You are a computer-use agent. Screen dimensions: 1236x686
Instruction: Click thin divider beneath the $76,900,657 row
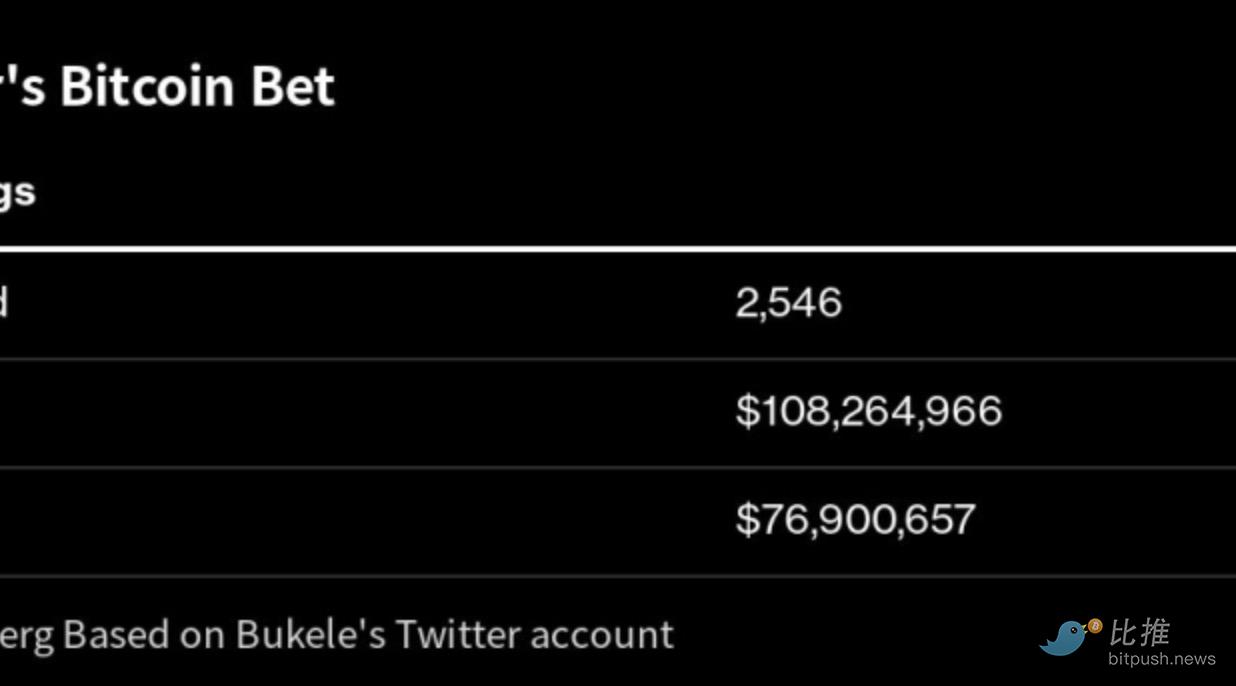[x=618, y=575]
